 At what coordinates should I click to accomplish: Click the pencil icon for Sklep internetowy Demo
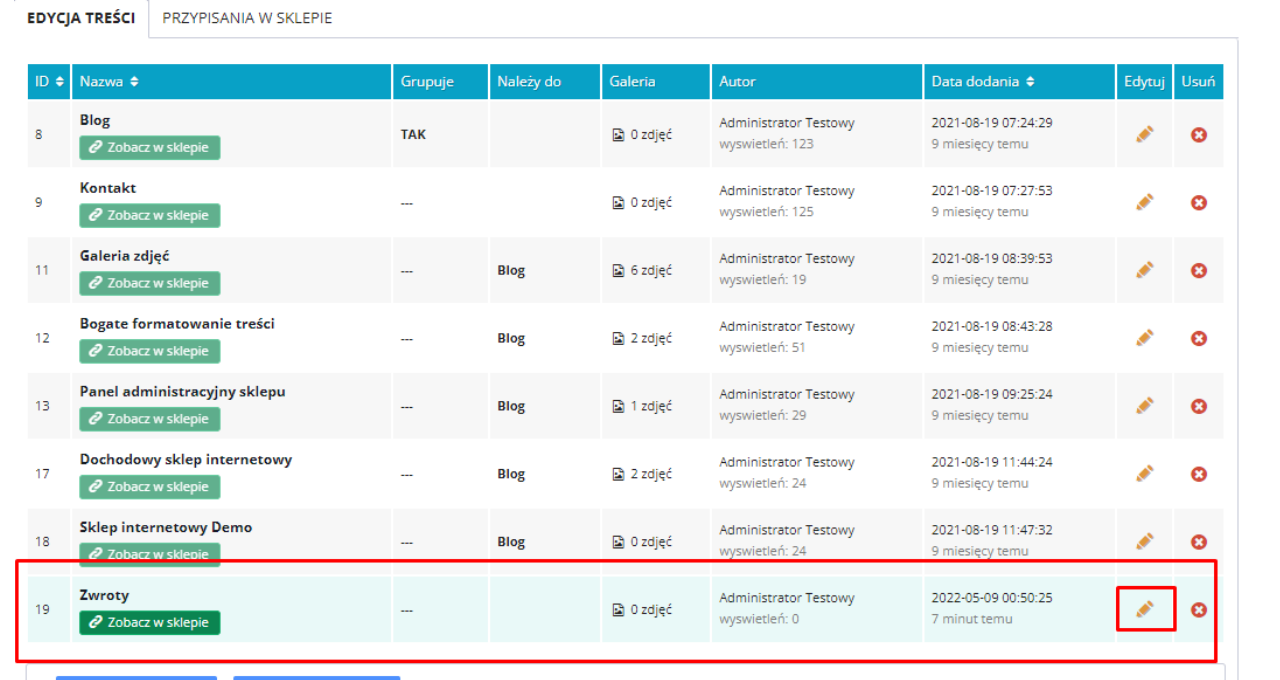click(1145, 541)
